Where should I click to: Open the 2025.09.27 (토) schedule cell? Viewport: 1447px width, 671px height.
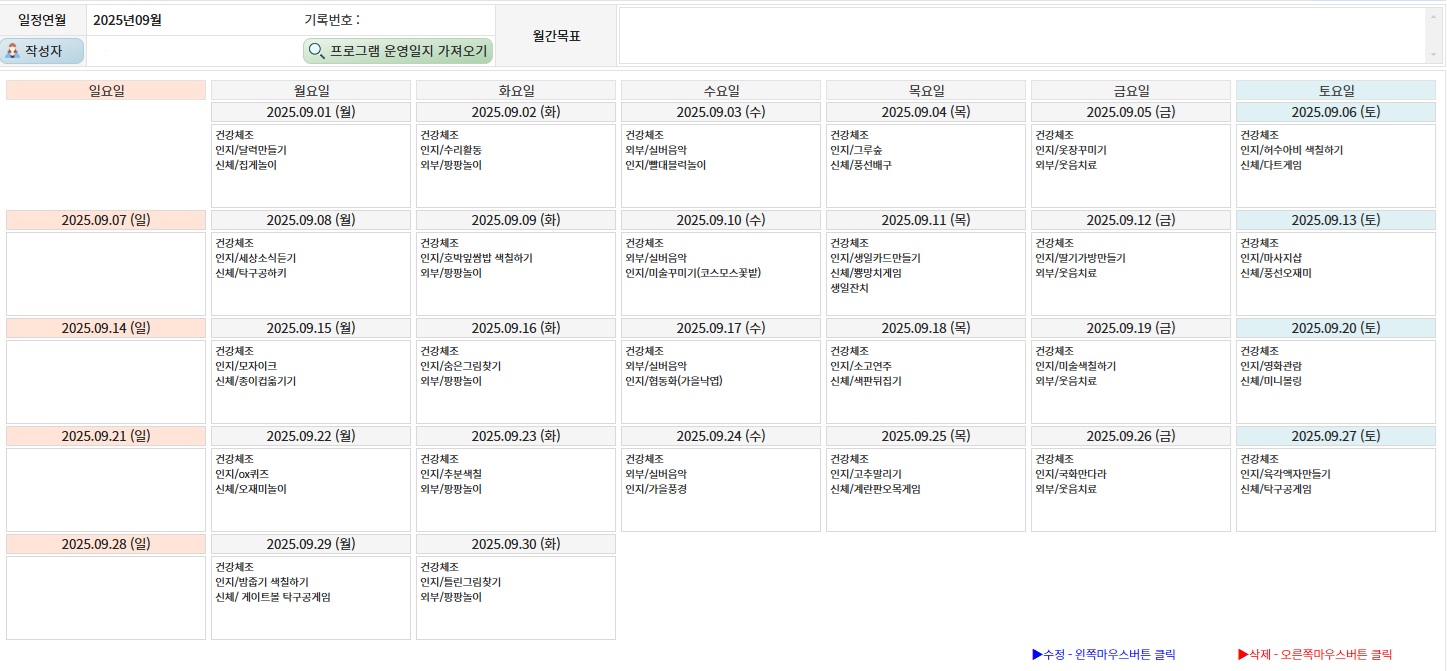point(1335,490)
